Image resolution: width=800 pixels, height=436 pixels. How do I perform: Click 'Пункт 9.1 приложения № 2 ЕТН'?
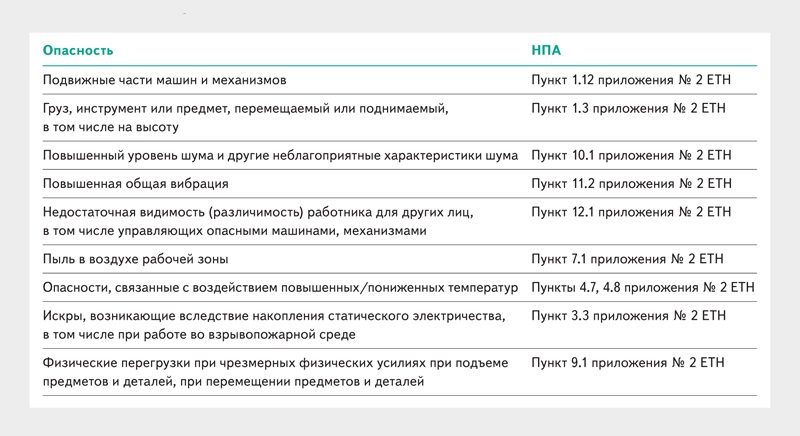point(628,362)
